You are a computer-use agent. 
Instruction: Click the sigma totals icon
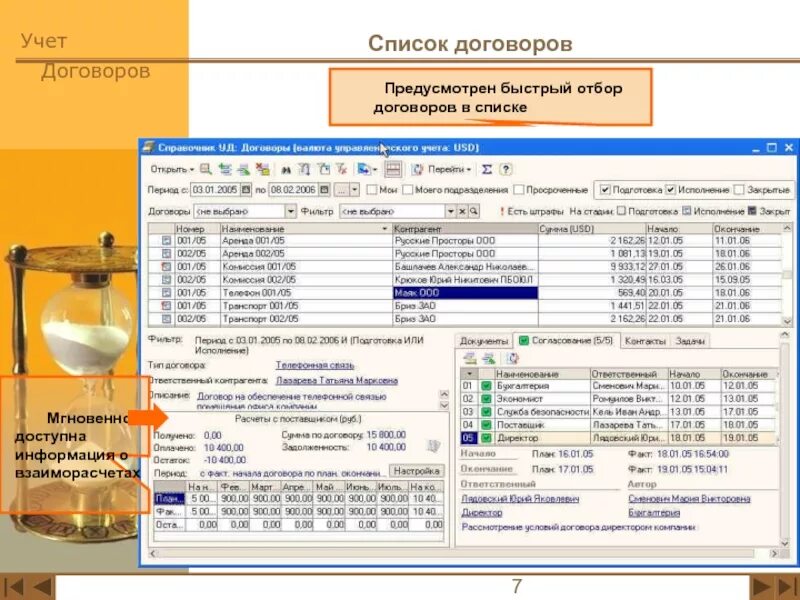(487, 169)
